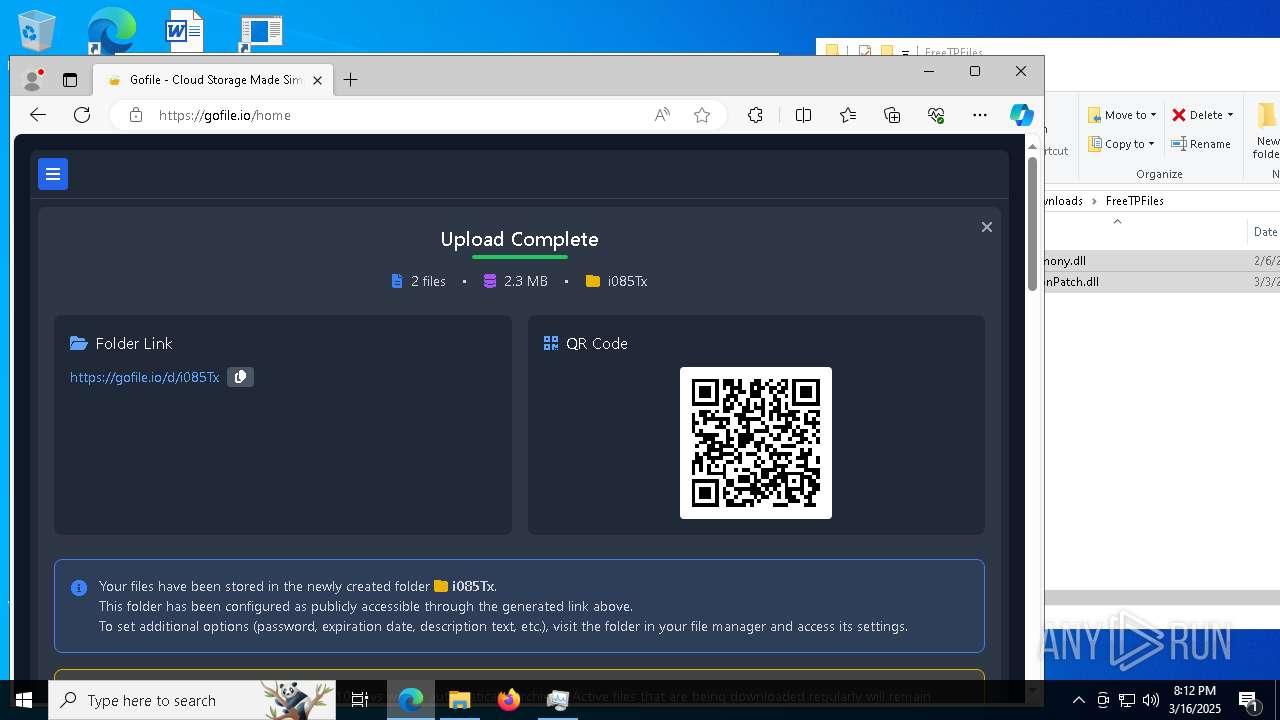Open File Explorer from taskbar

pyautogui.click(x=460, y=700)
